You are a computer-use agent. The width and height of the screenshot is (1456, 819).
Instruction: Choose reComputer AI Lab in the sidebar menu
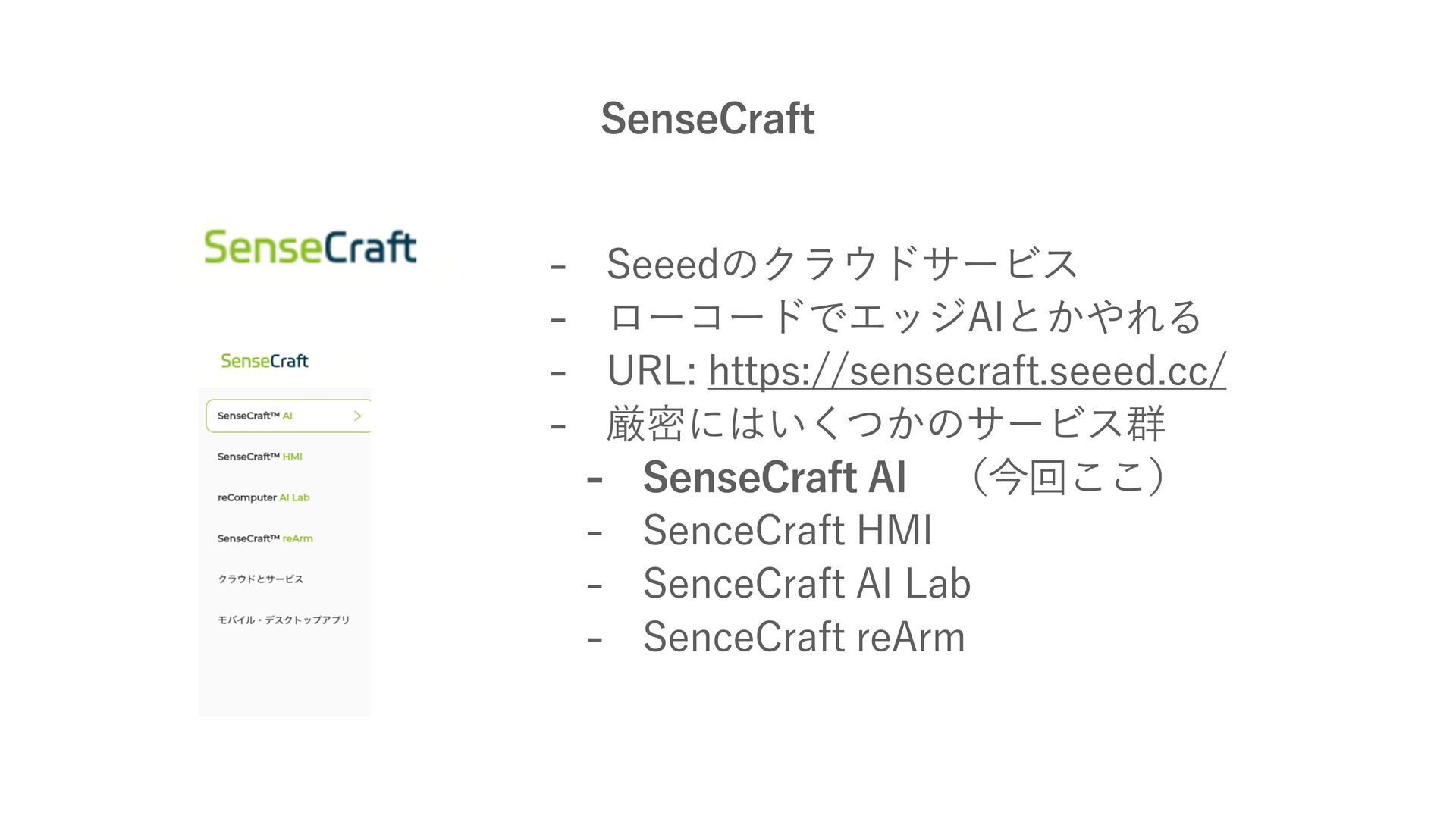tap(263, 497)
